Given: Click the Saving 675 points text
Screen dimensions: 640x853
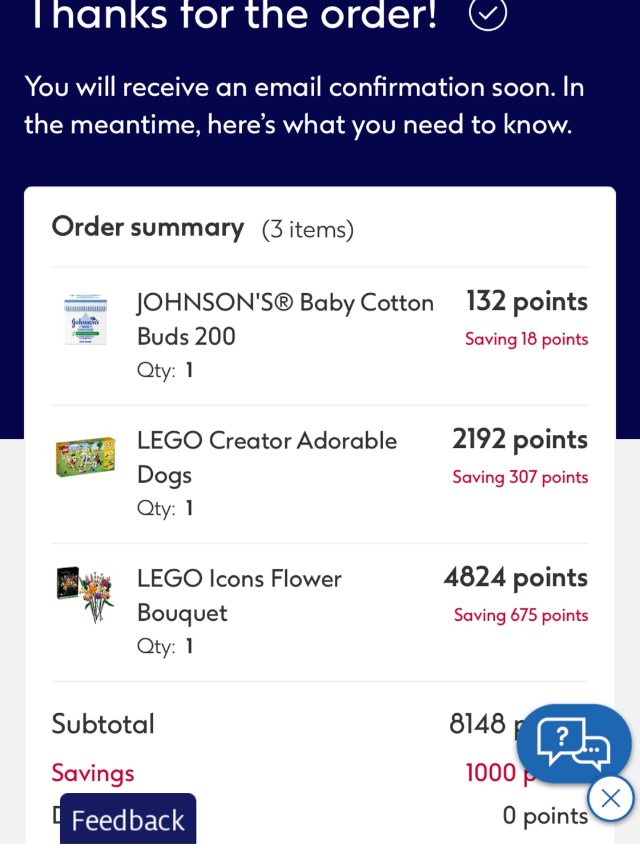Looking at the screenshot, I should pyautogui.click(x=520, y=615).
